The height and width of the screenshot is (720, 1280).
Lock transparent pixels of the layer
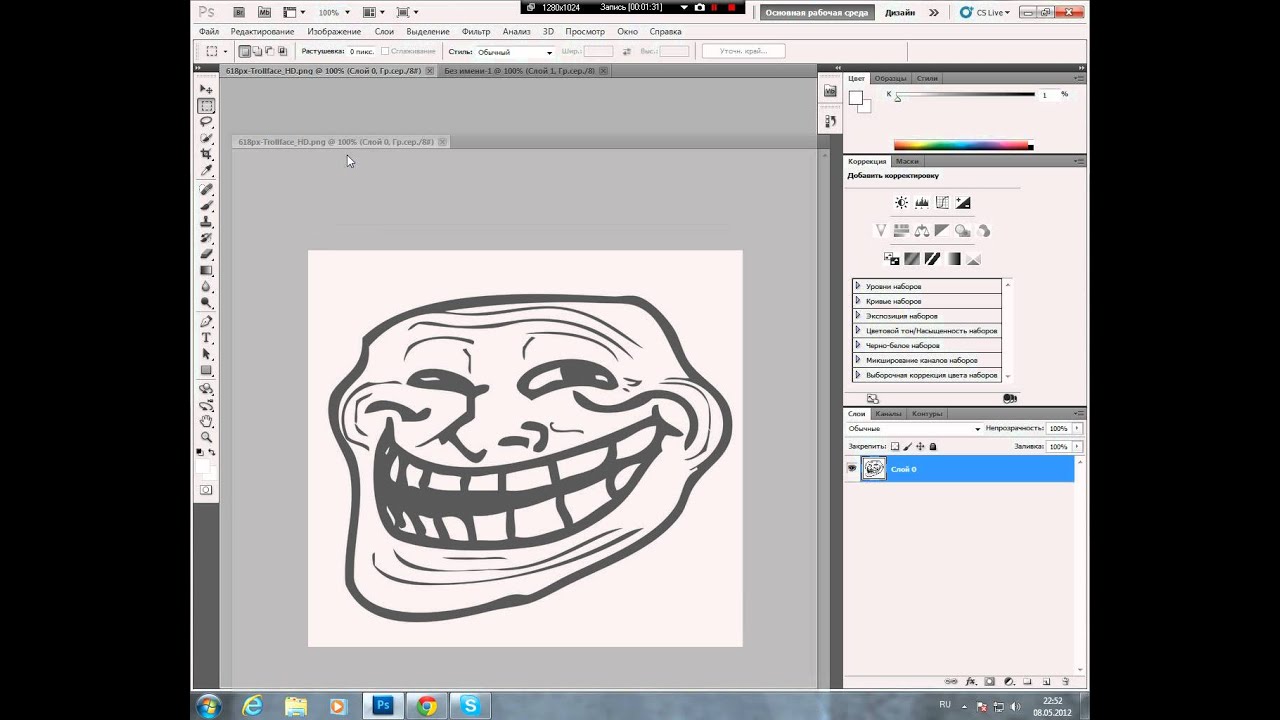[895, 446]
